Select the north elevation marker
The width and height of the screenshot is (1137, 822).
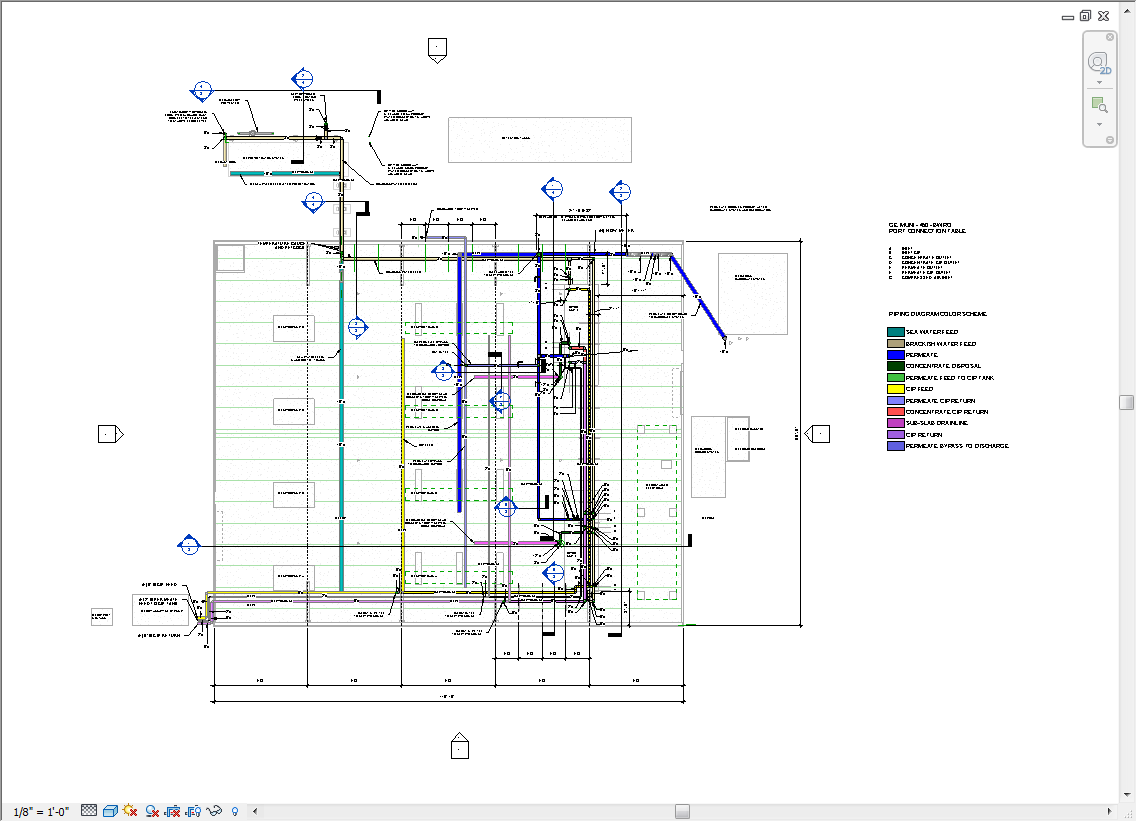[x=437, y=50]
